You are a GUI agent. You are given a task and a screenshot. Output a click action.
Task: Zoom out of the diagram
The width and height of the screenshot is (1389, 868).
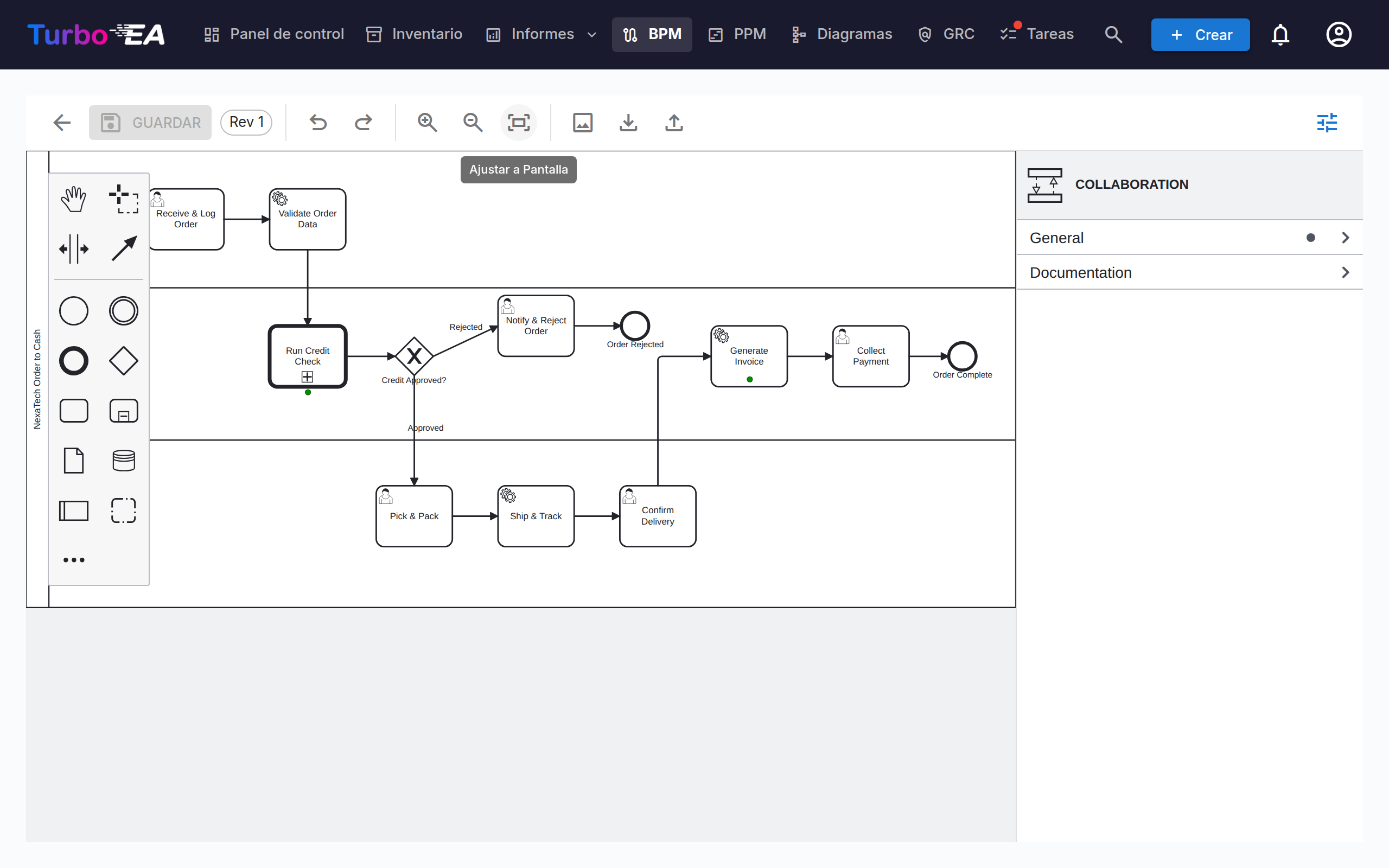tap(473, 122)
